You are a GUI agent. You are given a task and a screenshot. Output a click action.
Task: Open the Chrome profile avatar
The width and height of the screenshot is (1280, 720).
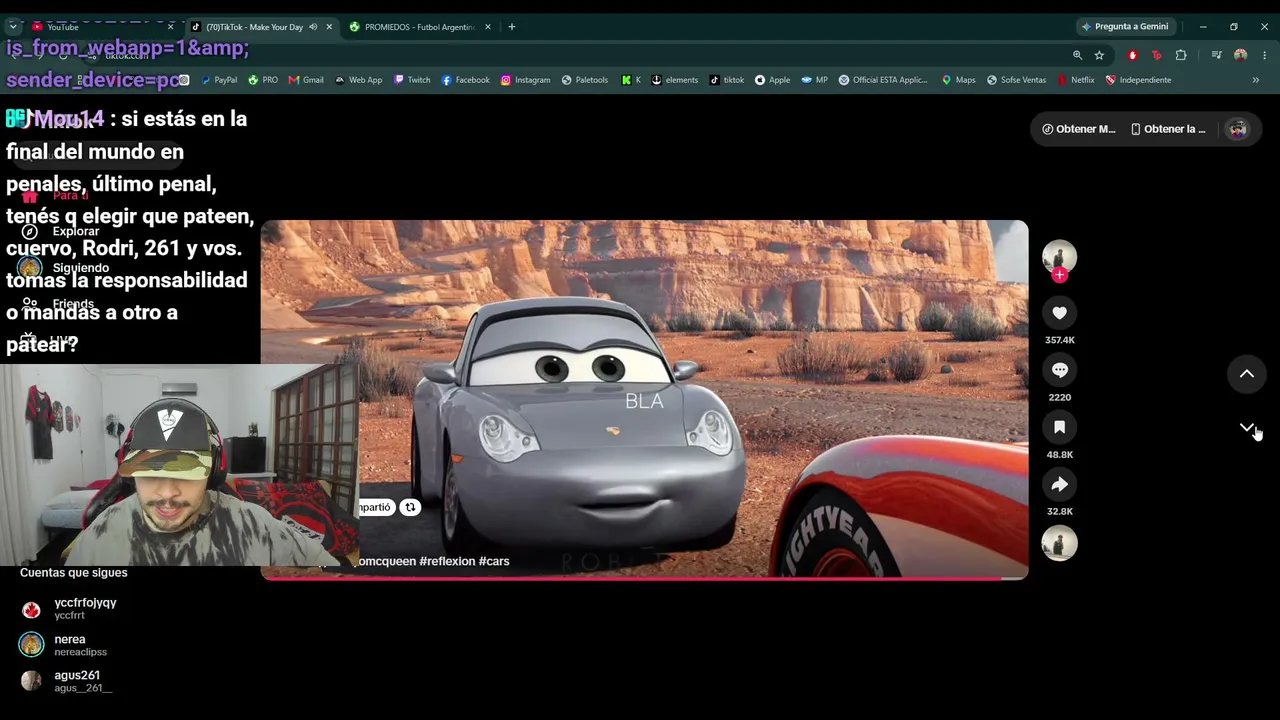[x=1241, y=55]
